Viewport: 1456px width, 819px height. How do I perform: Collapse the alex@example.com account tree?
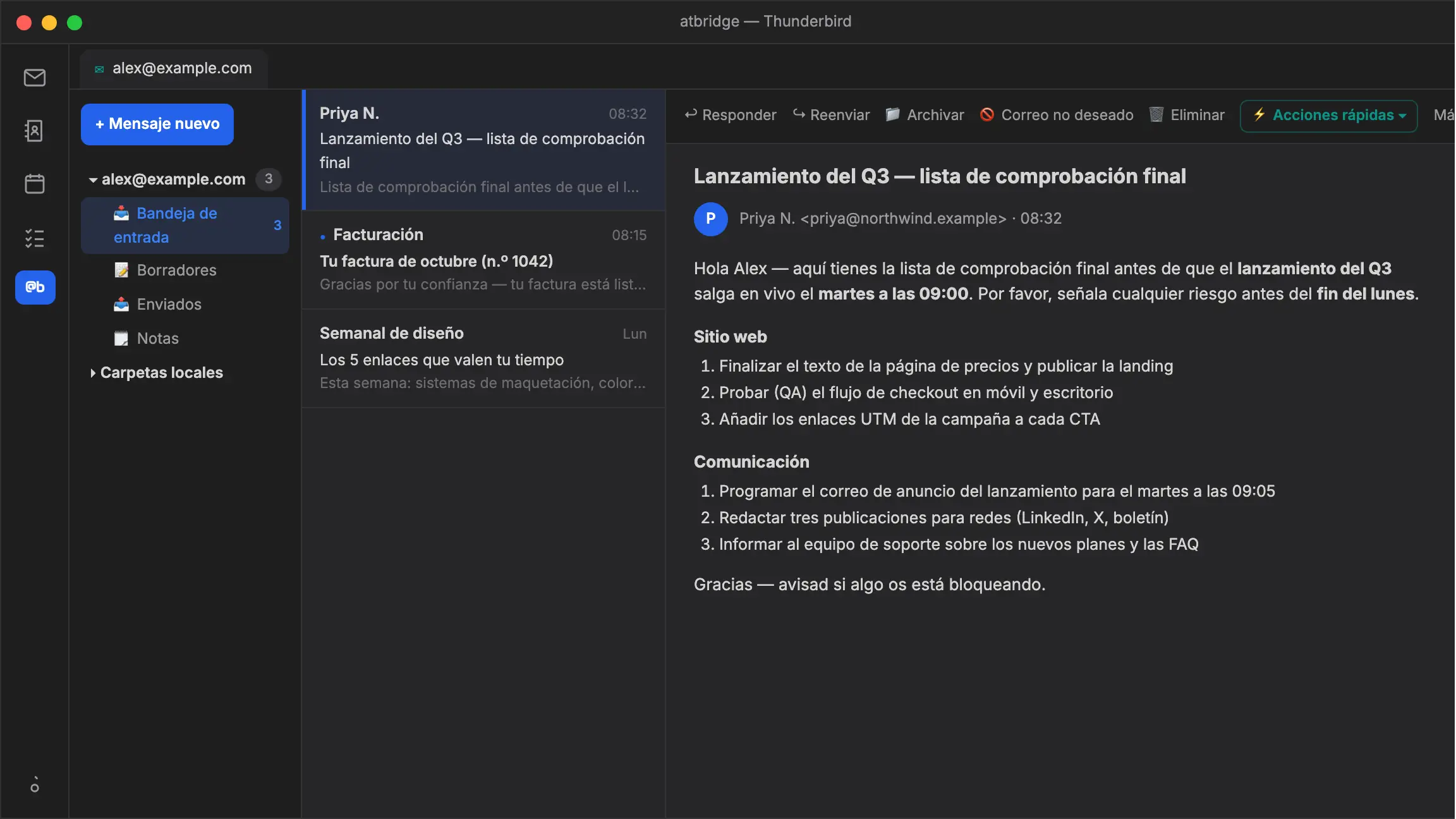point(93,180)
